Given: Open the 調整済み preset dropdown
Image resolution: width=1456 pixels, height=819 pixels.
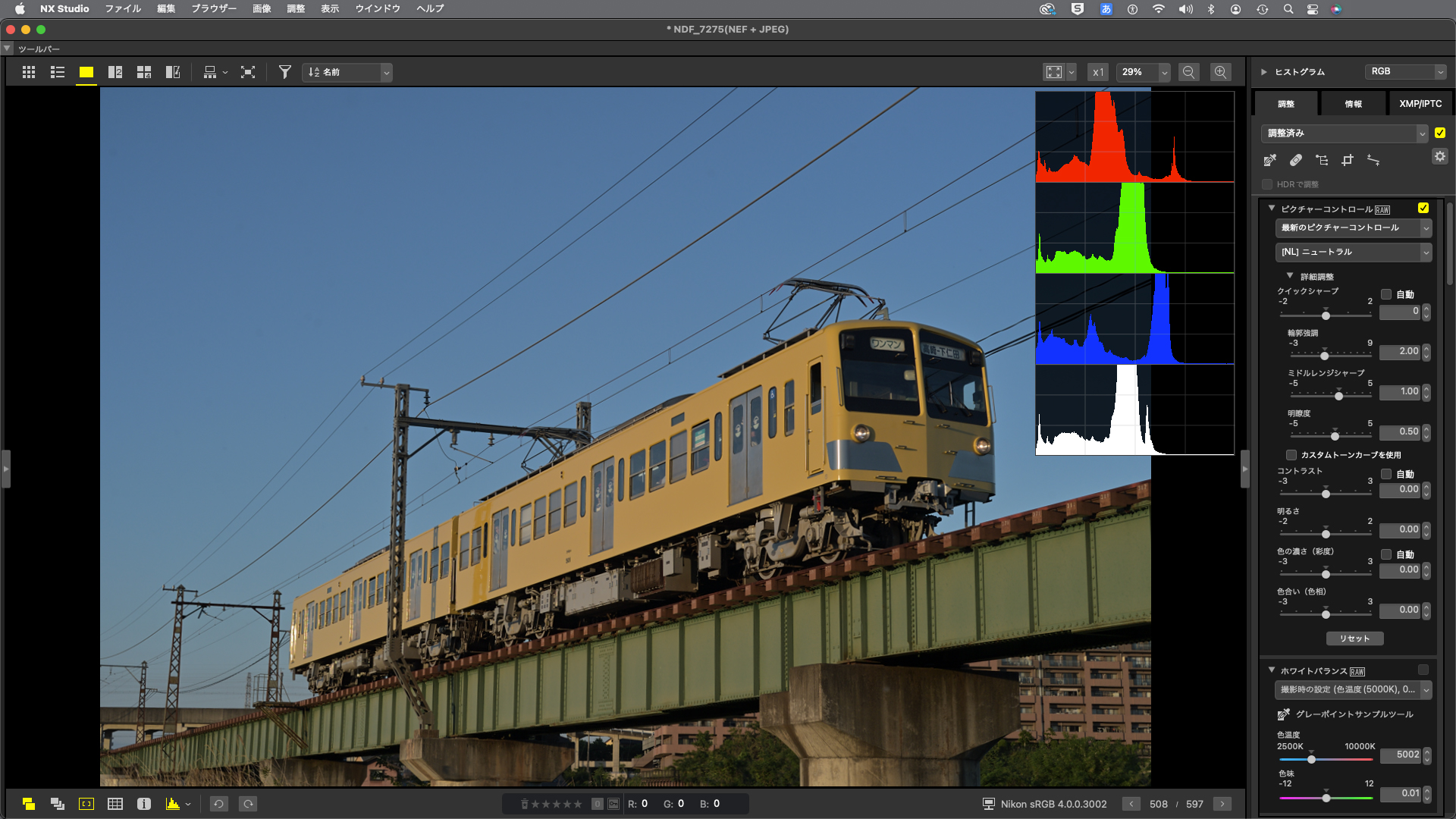Looking at the screenshot, I should [1345, 133].
